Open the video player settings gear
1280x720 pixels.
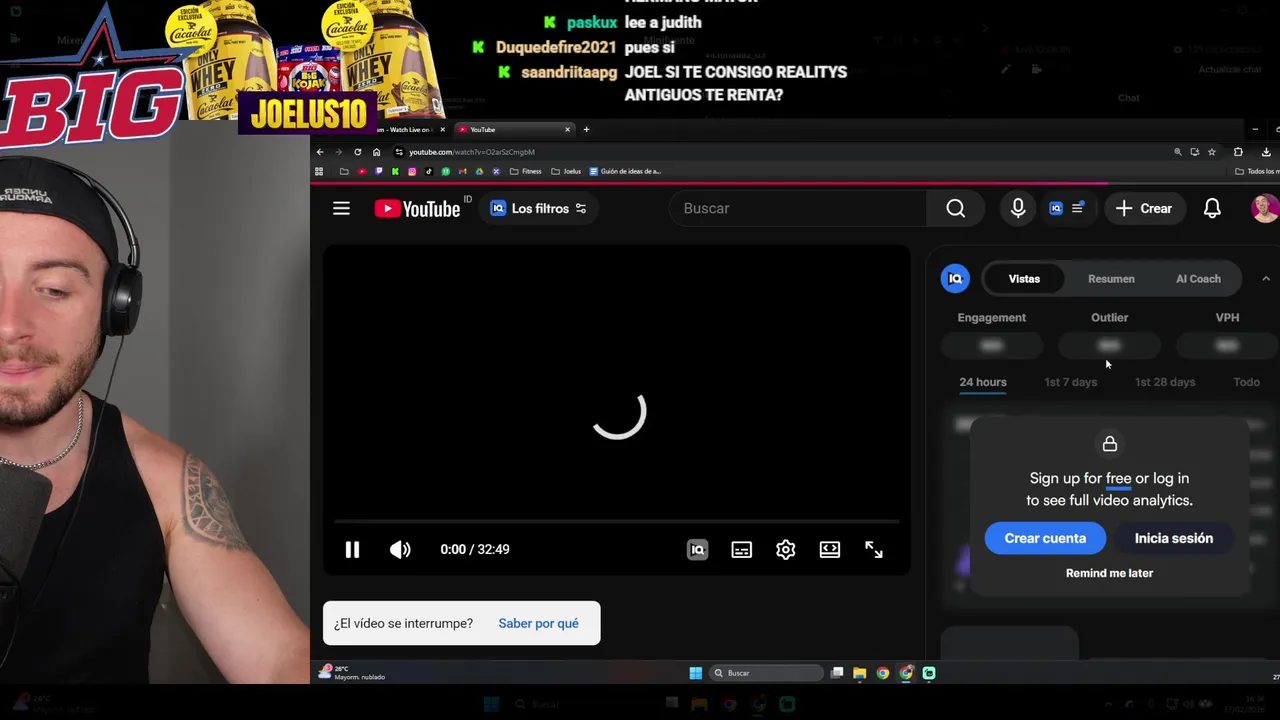click(785, 549)
